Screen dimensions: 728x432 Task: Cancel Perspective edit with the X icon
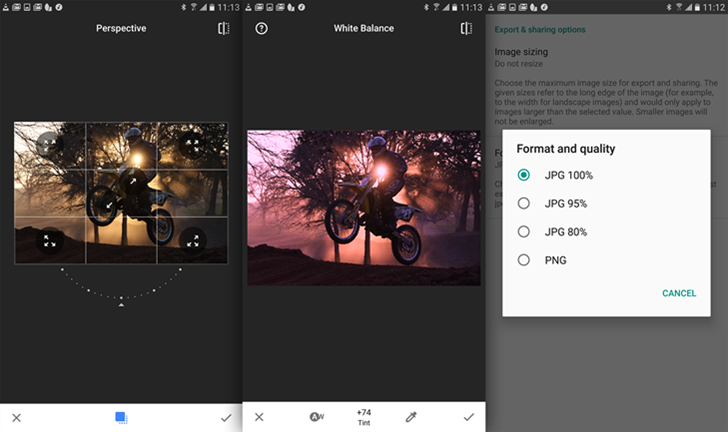16,418
